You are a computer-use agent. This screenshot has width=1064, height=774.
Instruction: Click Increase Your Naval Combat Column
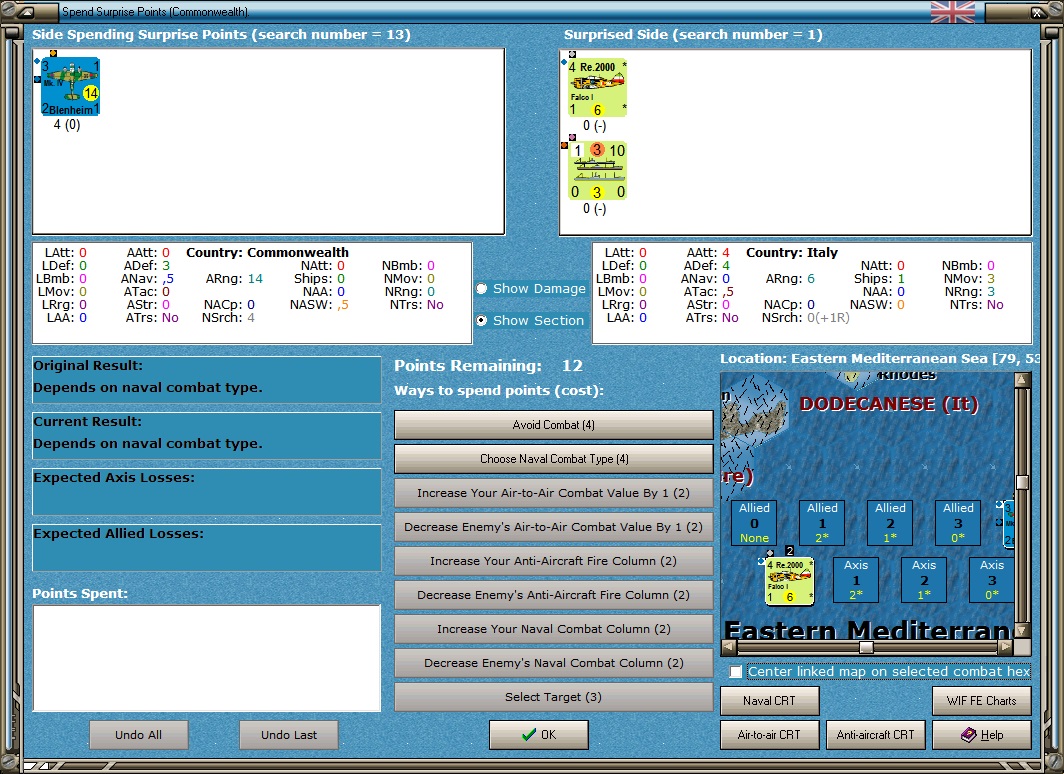[x=553, y=629]
